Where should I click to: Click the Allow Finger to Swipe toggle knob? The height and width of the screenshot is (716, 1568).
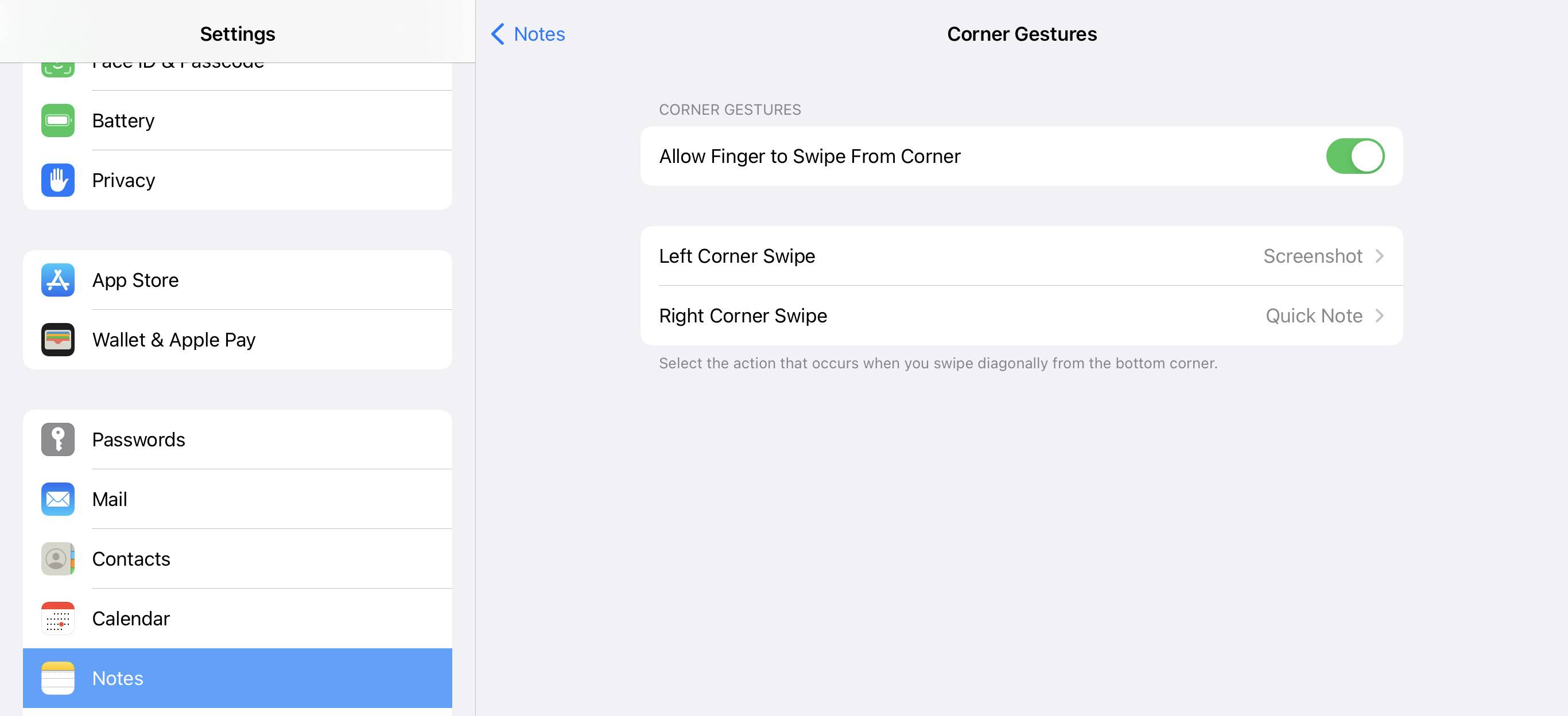point(1368,155)
